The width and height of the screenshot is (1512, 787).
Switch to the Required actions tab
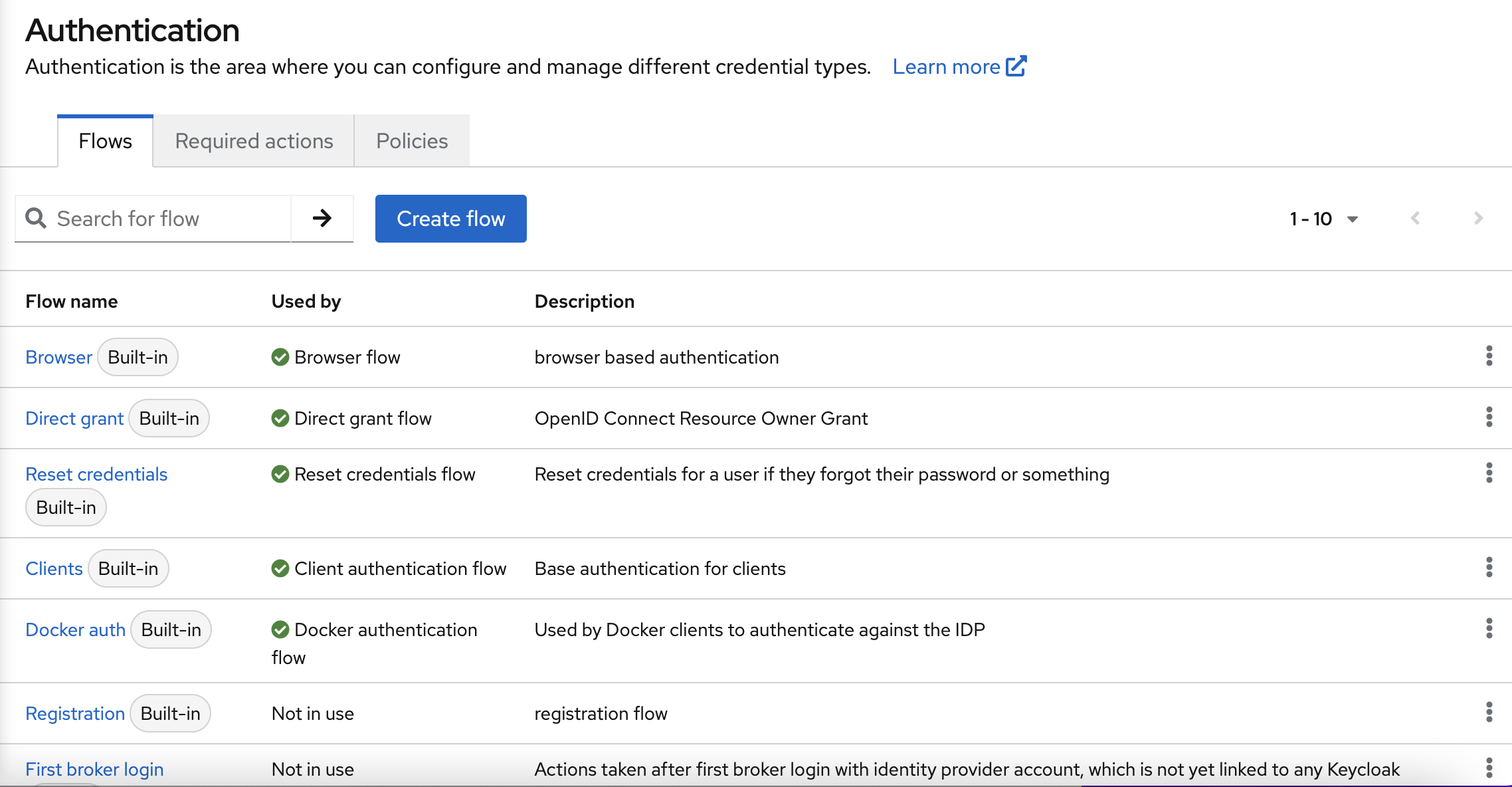tap(253, 140)
